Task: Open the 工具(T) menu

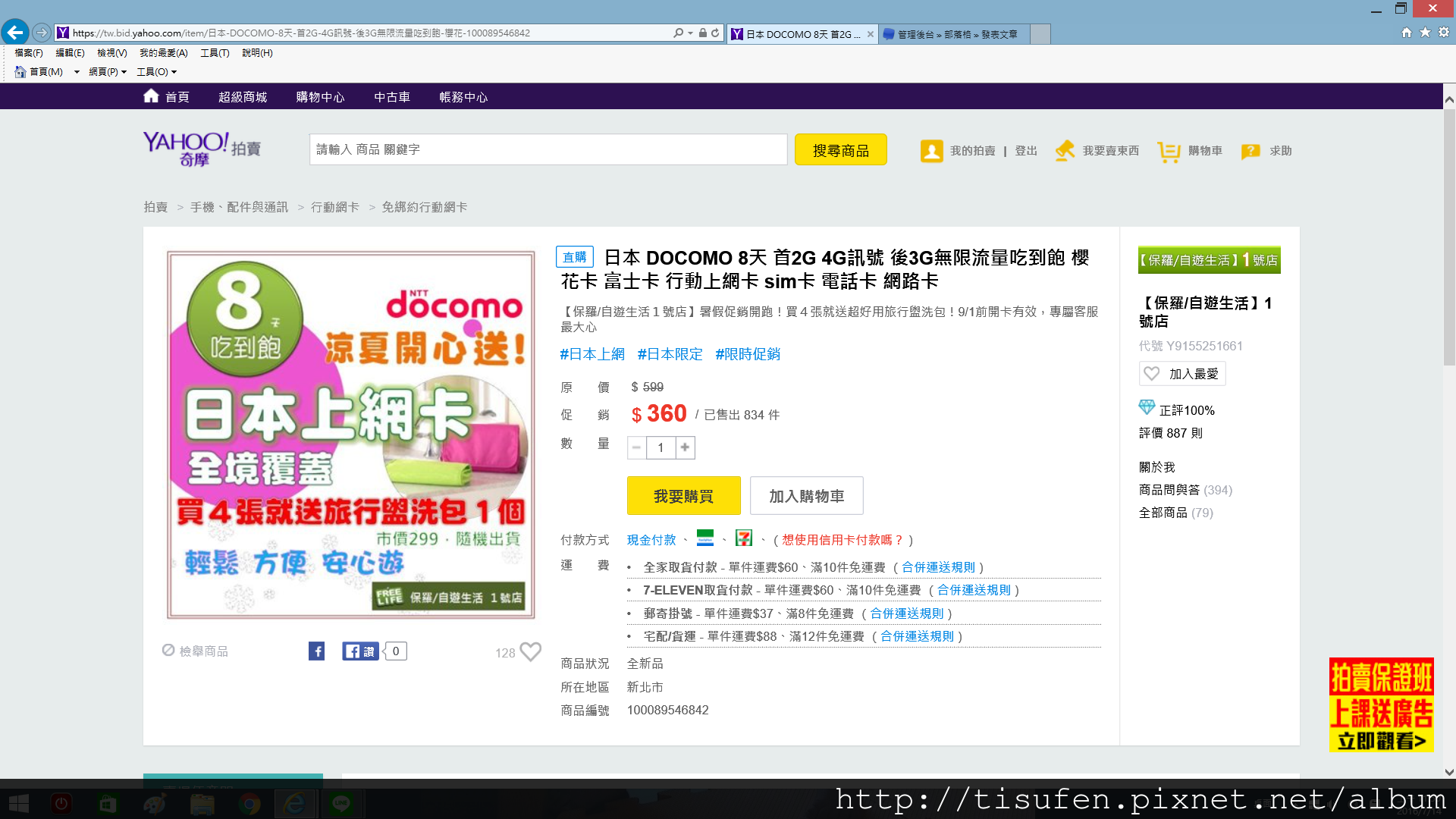Action: click(x=215, y=53)
